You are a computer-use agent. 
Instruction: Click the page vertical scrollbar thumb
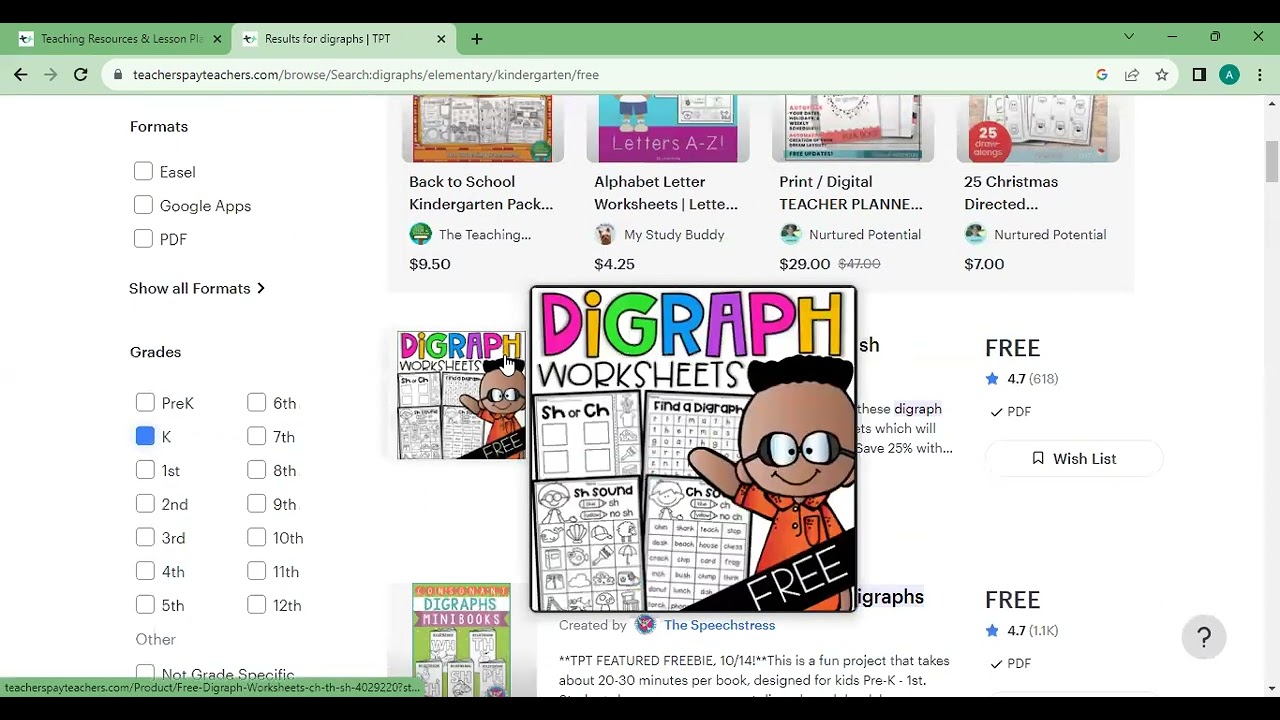[x=1272, y=162]
